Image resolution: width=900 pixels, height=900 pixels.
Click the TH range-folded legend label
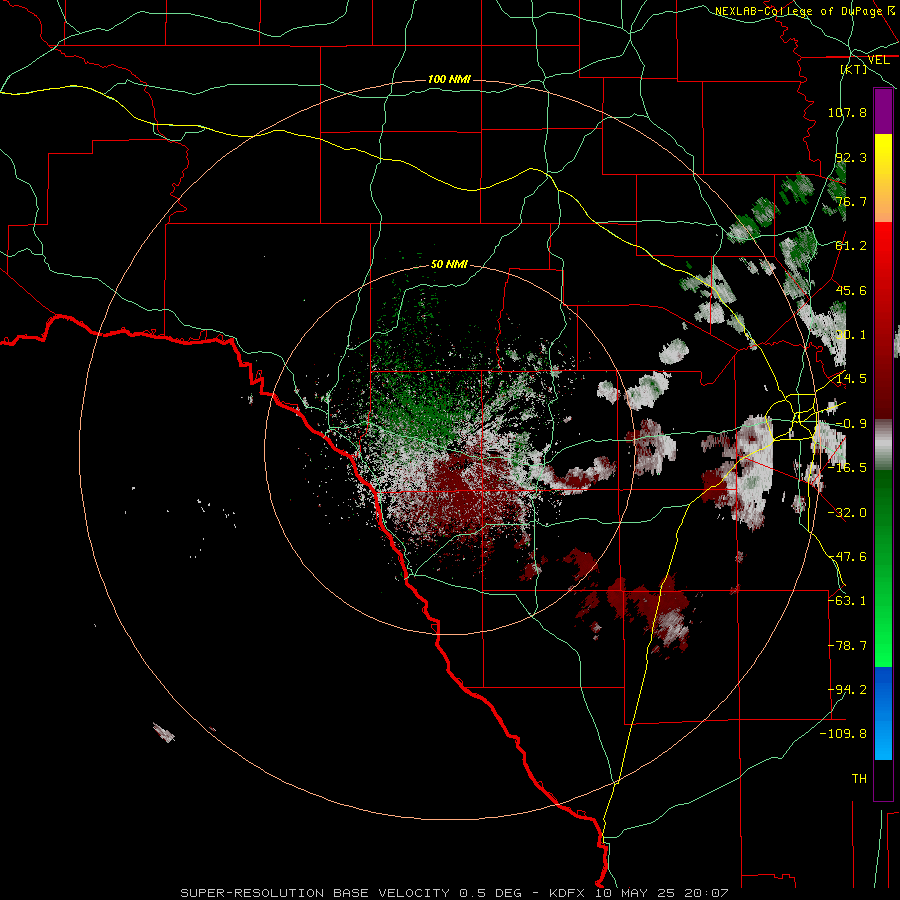pos(859,779)
